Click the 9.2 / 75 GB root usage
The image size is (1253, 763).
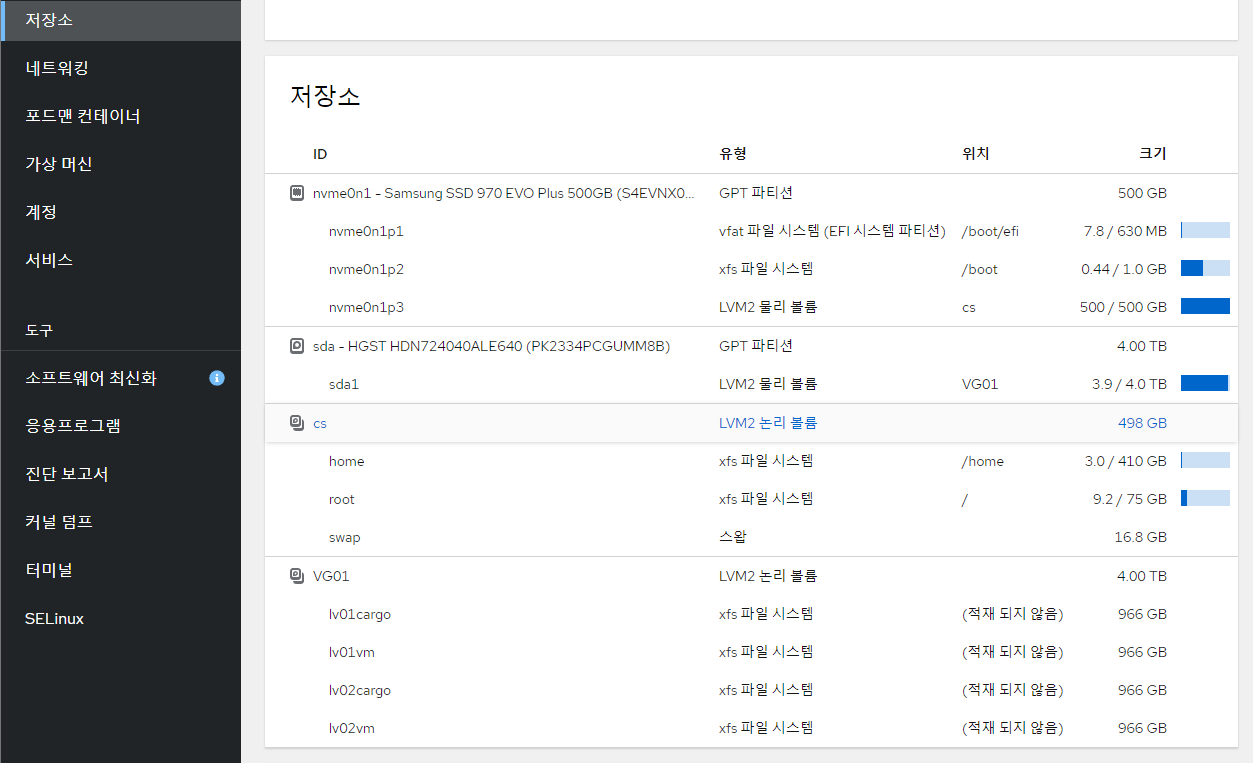[x=1130, y=499]
